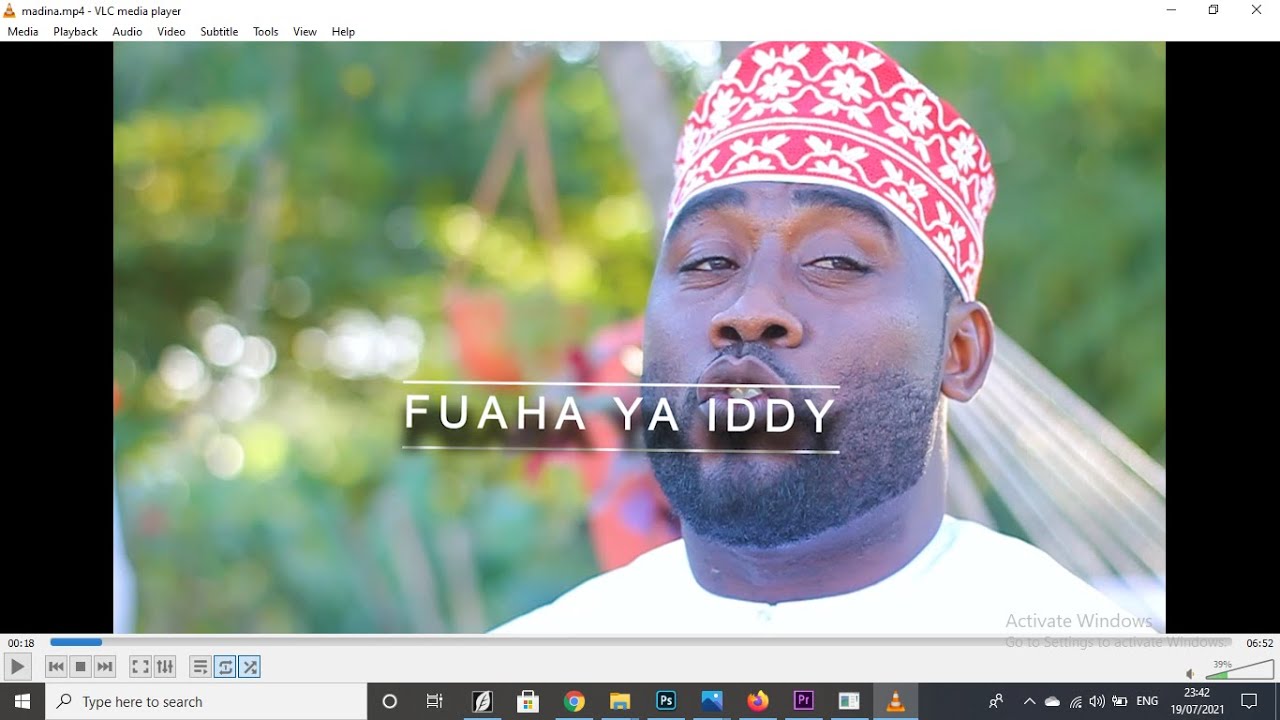This screenshot has width=1280, height=720.
Task: Check battery status tray icon
Action: tap(1120, 701)
